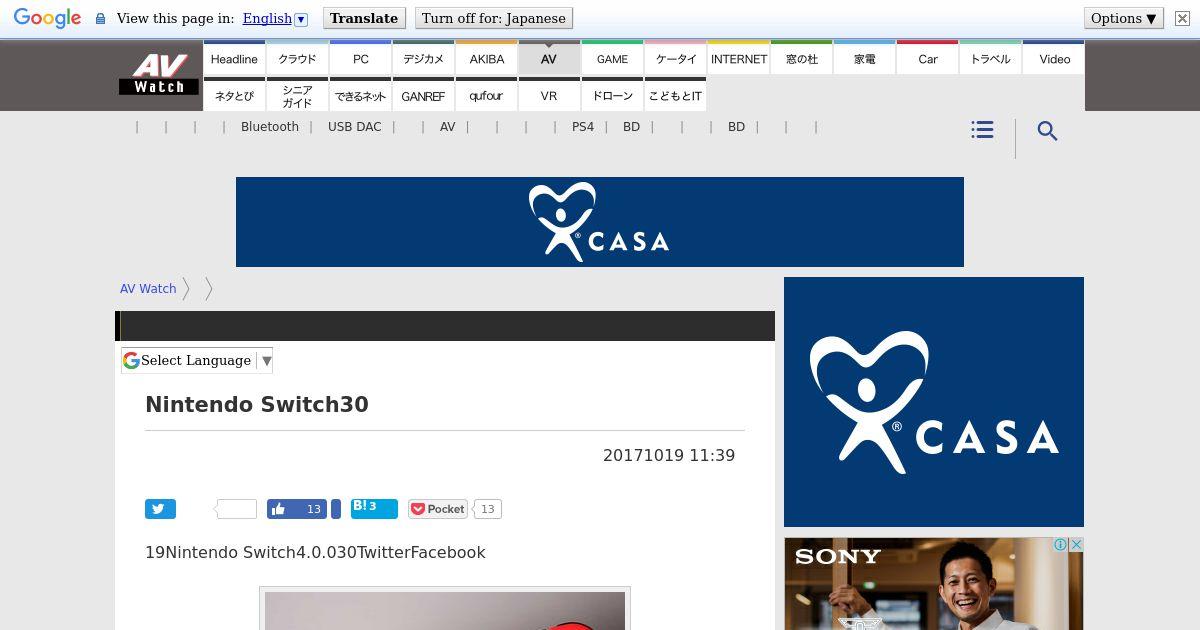Viewport: 1200px width, 630px height.
Task: Open the Video tab
Action: (x=1054, y=58)
